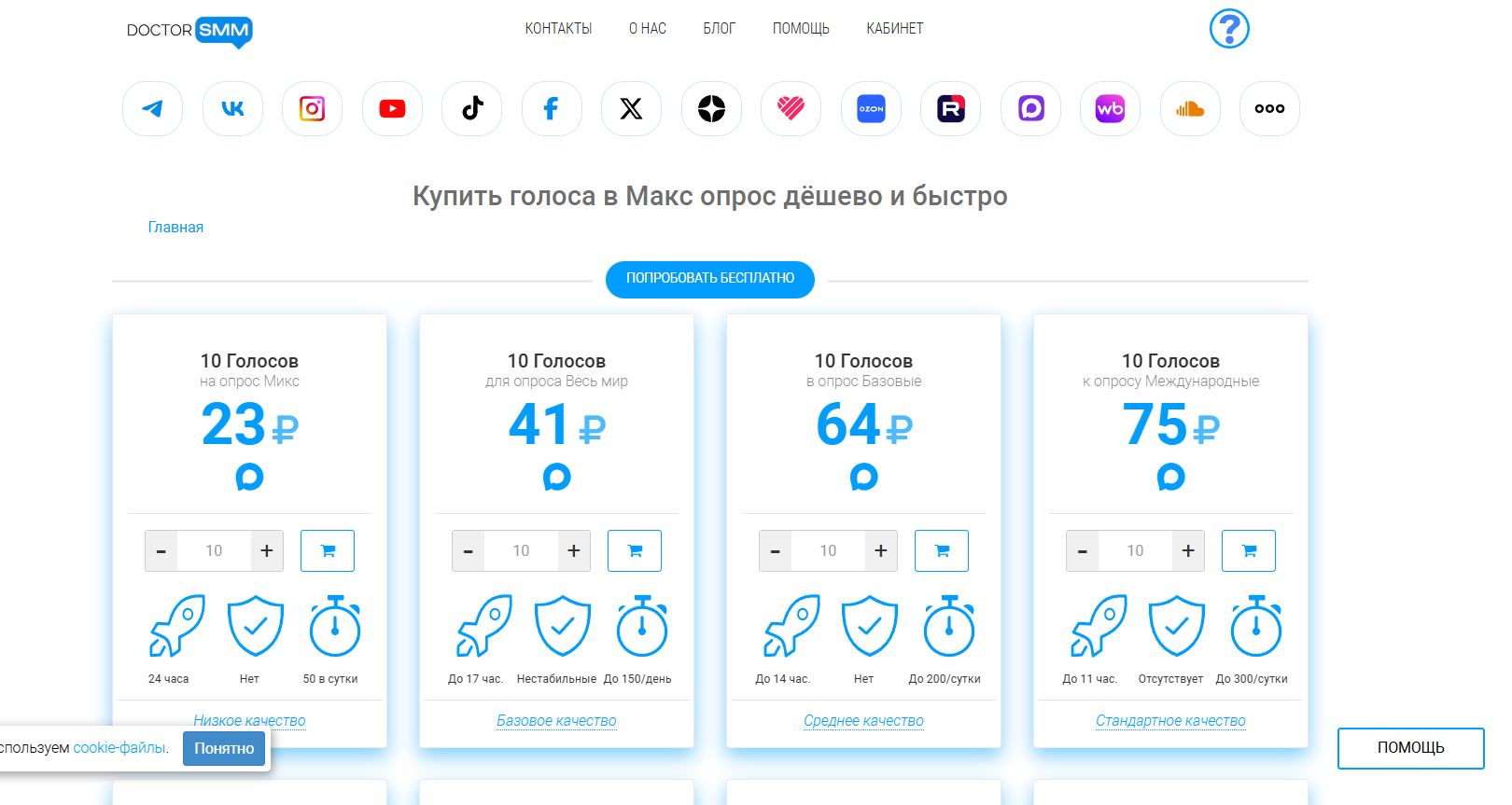The height and width of the screenshot is (805, 1512).
Task: Click the 'в опрос Базовые' subtitle
Action: [863, 382]
